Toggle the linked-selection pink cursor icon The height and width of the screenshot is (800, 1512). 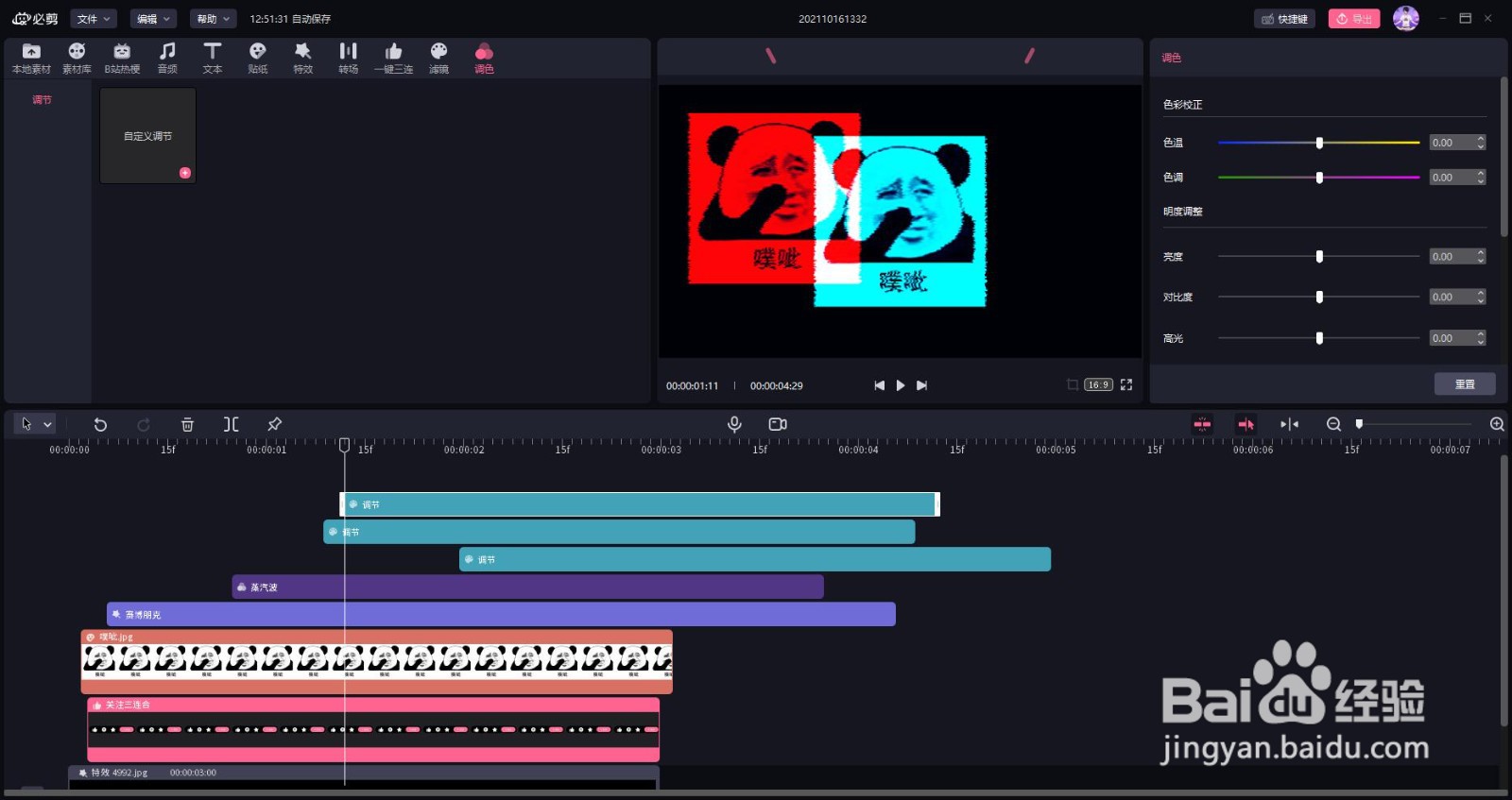(1246, 424)
